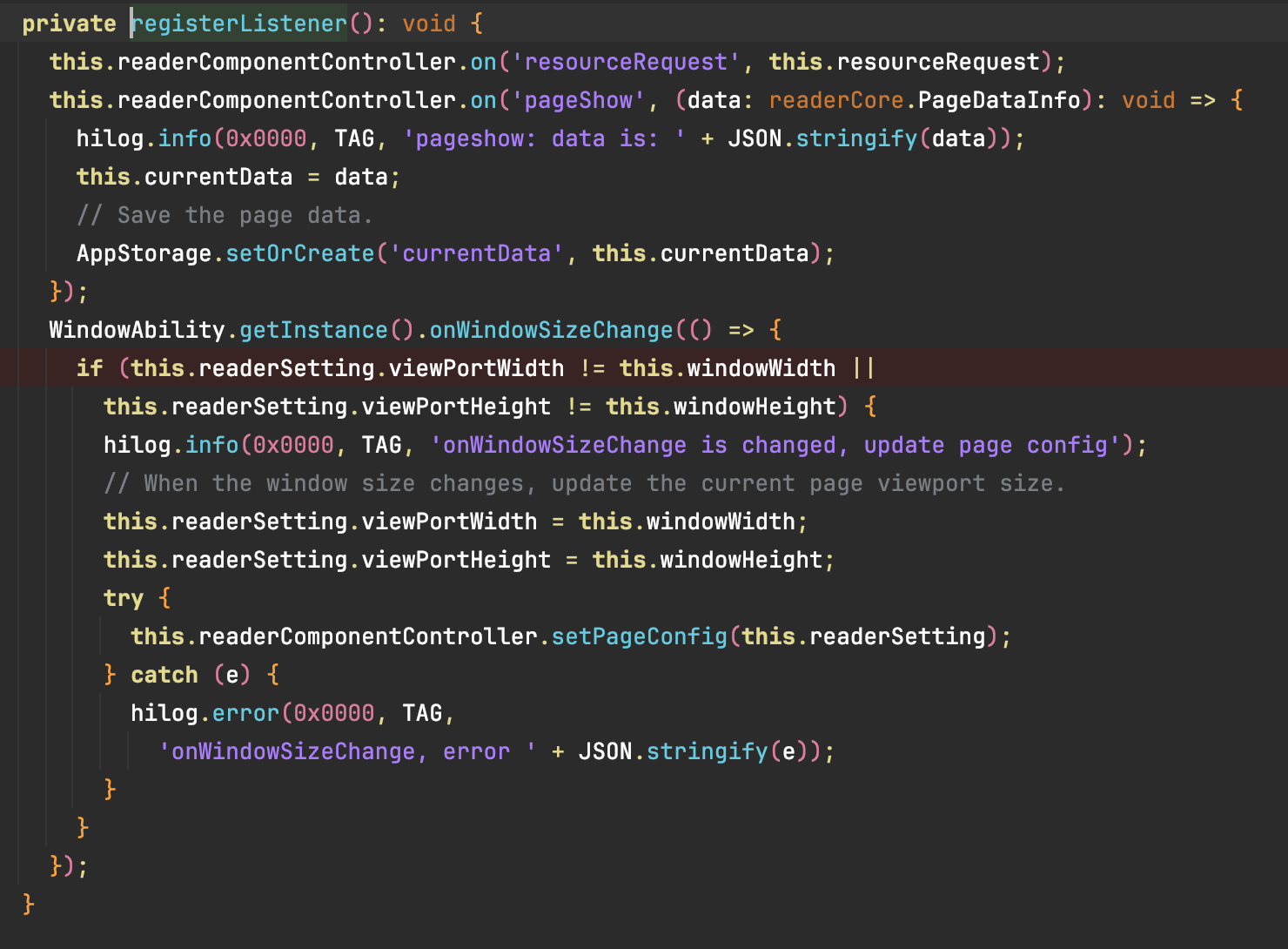Screen dimensions: 1288x949
Task: Click the setPageConfig method call
Action: (639, 636)
